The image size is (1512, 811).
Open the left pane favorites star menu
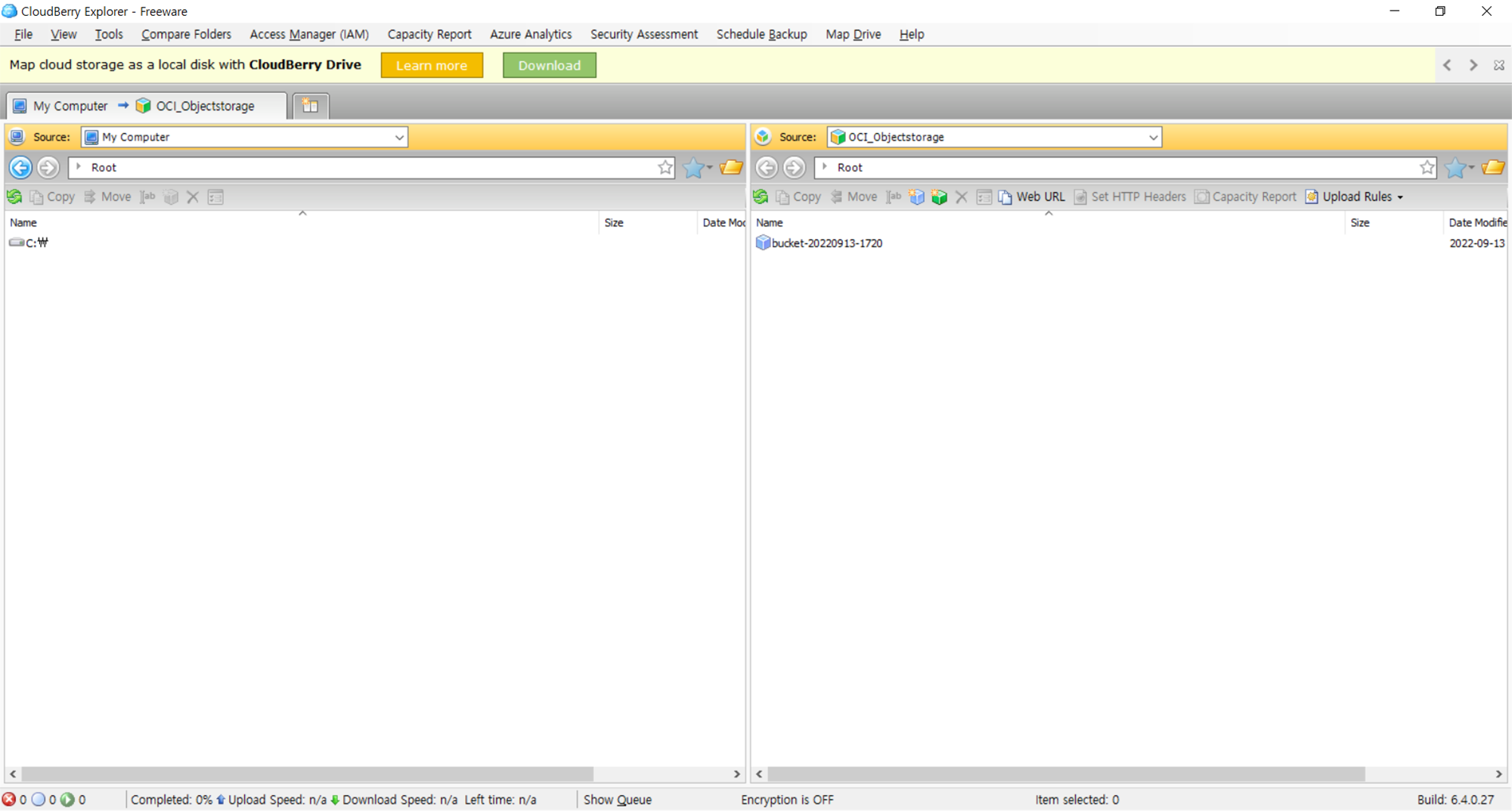(697, 167)
